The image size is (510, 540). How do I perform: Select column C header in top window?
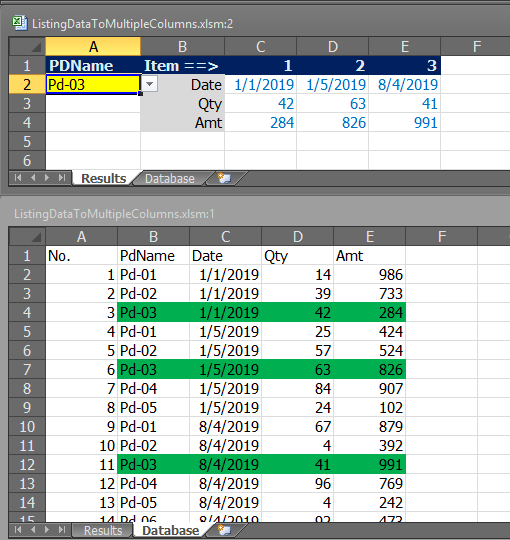coord(260,46)
